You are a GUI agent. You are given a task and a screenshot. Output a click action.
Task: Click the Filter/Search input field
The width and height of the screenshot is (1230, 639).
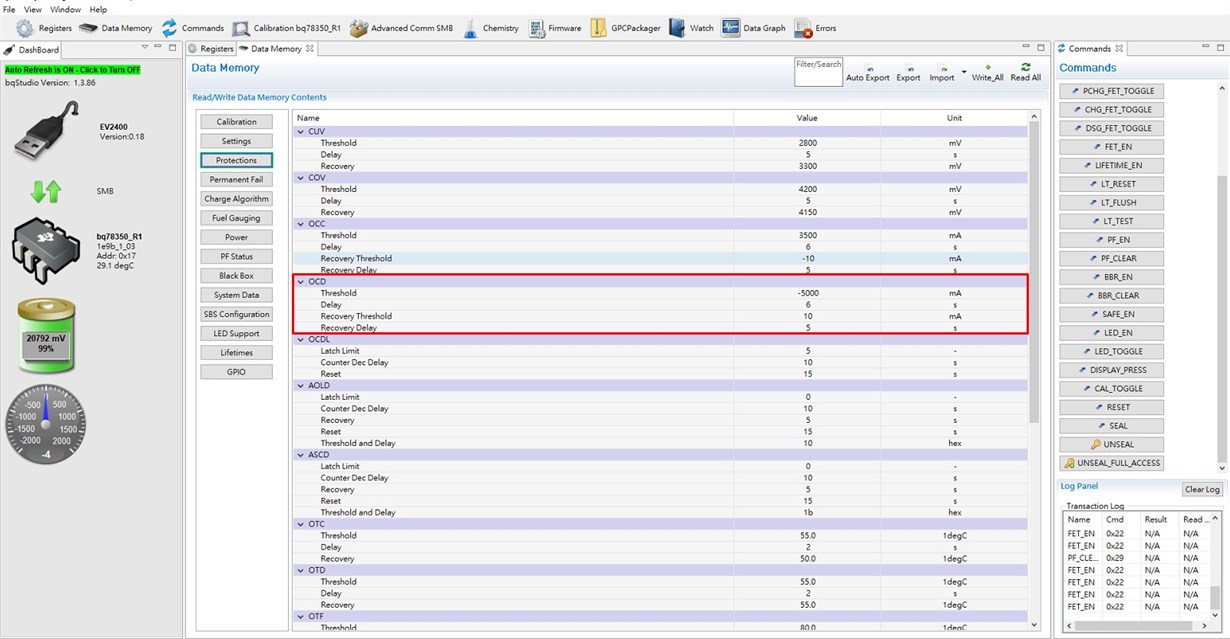(819, 73)
